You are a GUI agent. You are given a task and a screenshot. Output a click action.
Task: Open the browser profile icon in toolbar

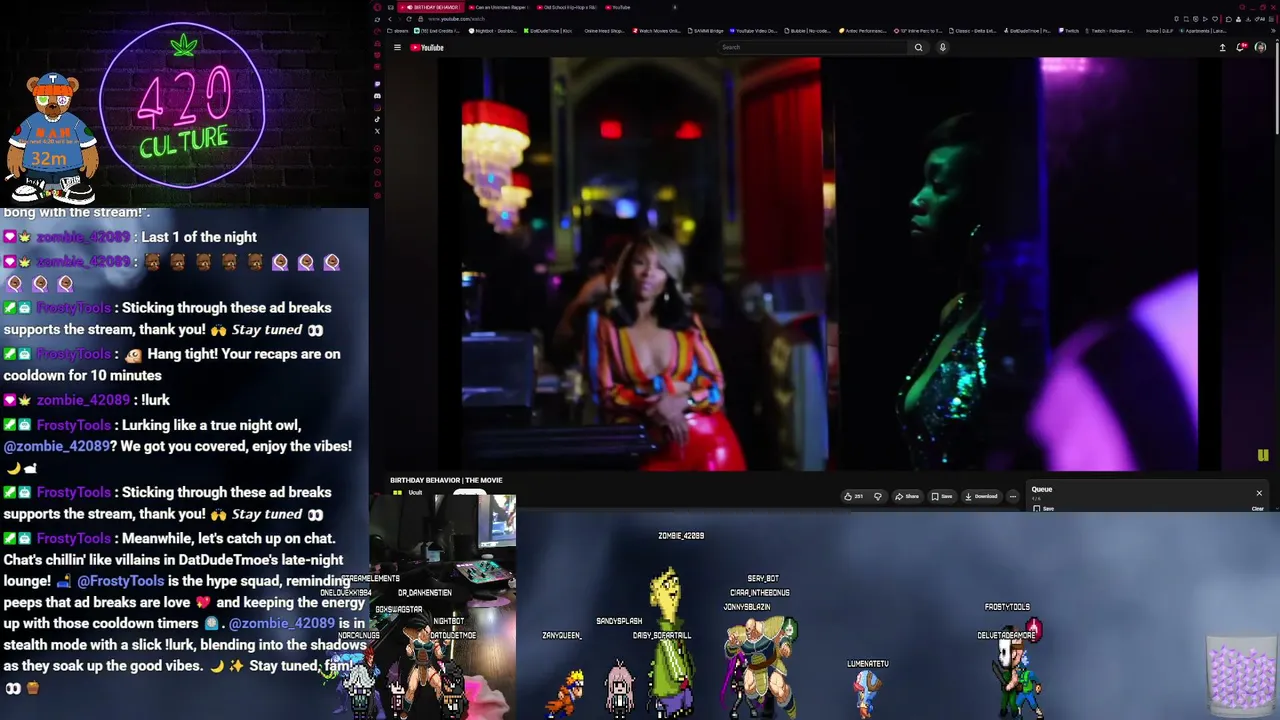tap(1240, 19)
